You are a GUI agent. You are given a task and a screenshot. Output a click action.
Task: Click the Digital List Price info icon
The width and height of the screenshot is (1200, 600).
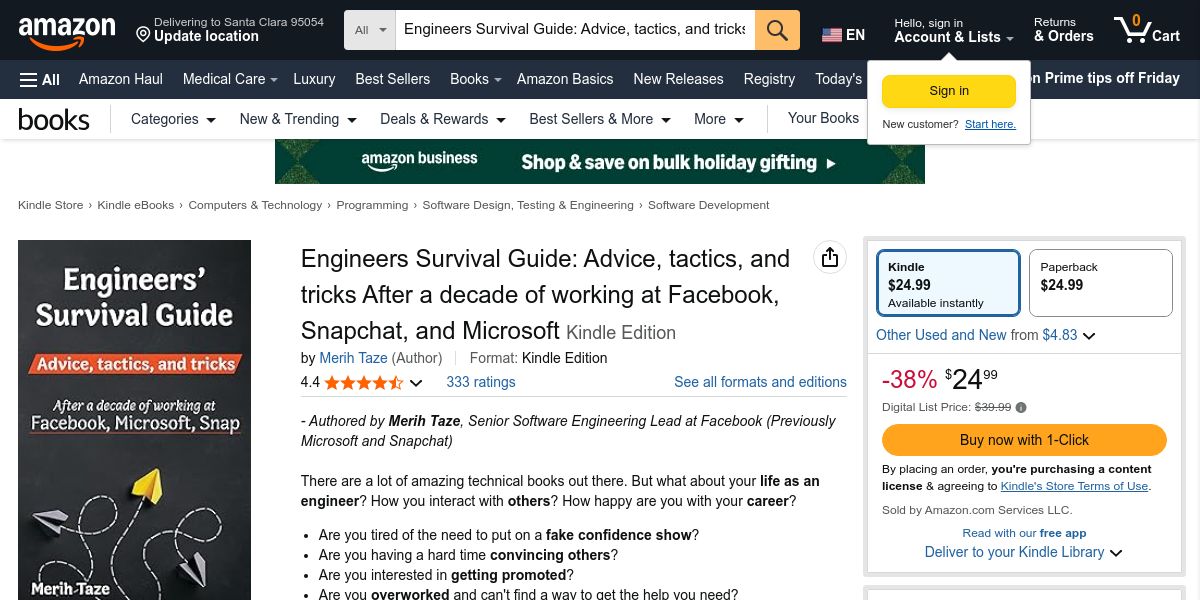click(1021, 407)
